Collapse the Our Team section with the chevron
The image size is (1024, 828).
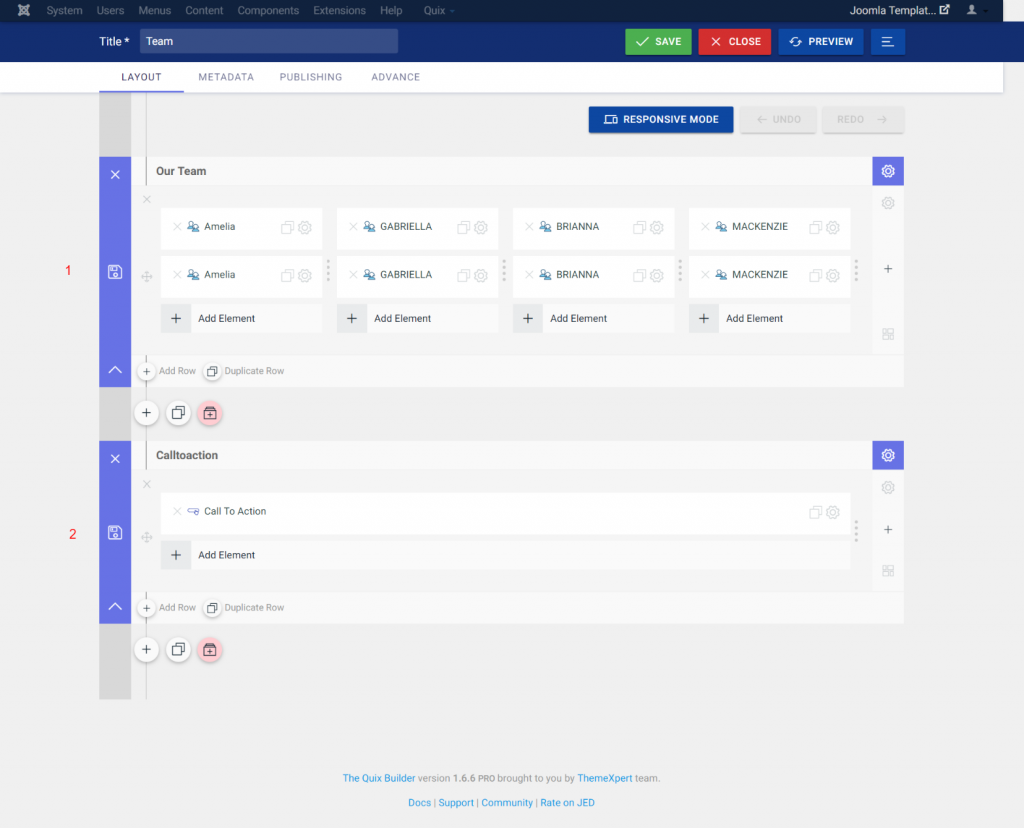click(x=115, y=369)
